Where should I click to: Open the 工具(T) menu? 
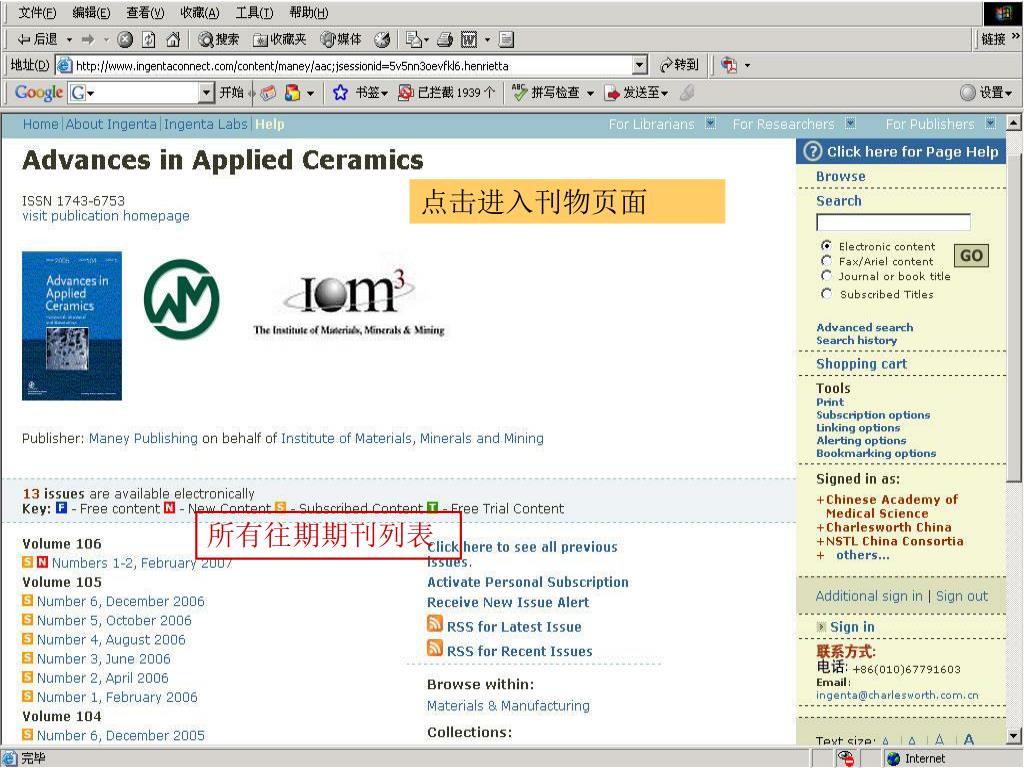(x=254, y=12)
